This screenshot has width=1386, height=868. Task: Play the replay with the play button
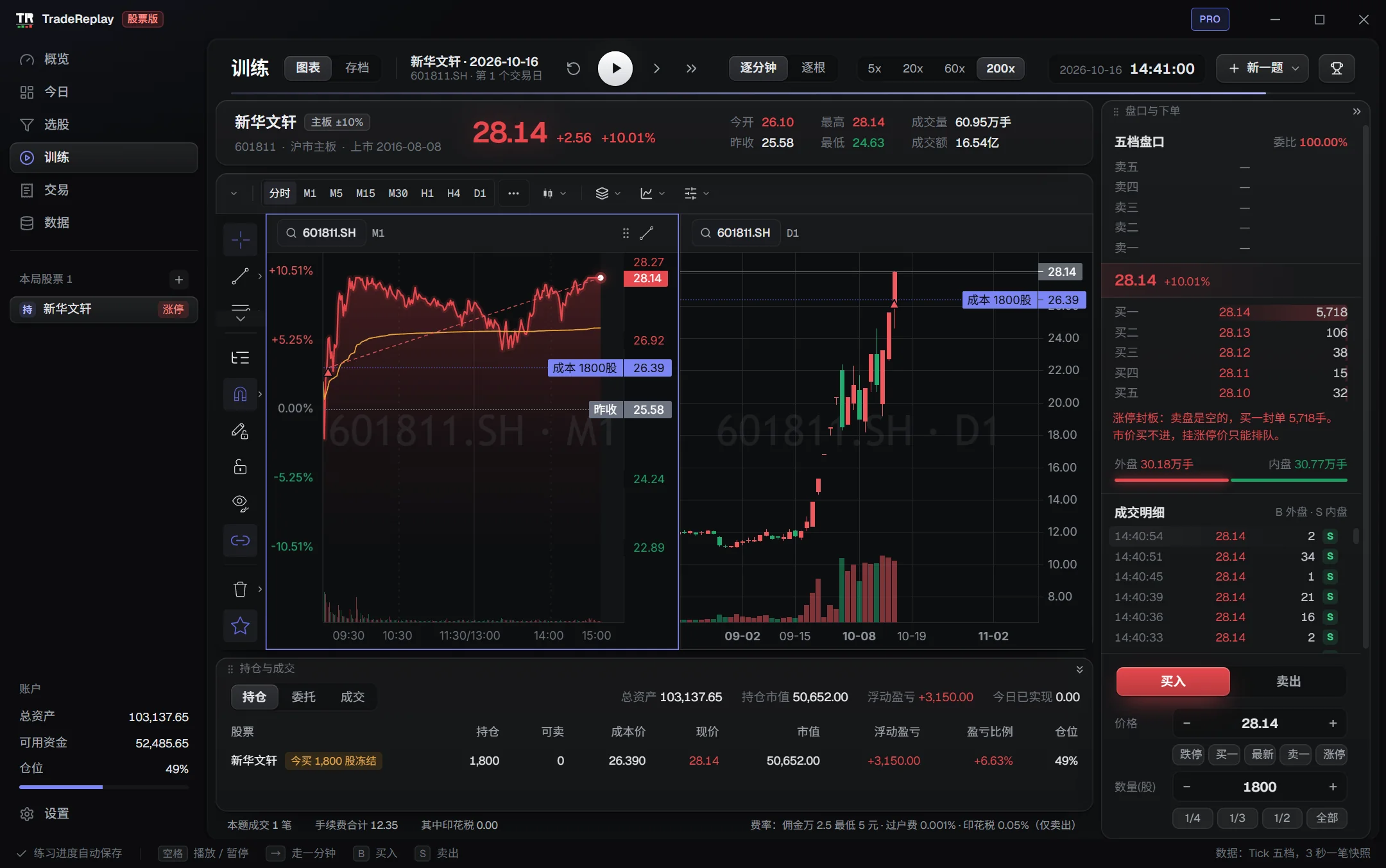pos(615,69)
